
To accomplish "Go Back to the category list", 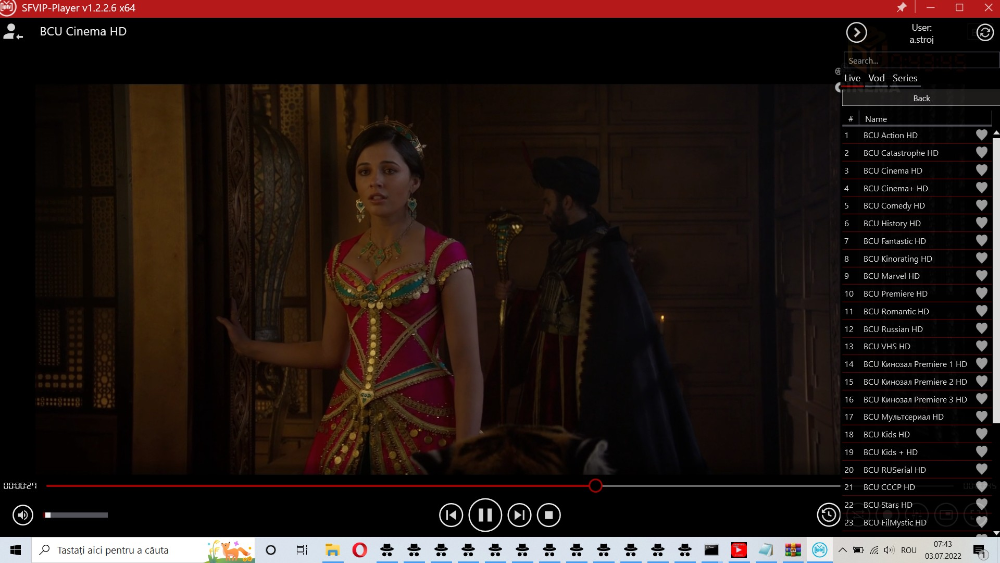I will 921,98.
